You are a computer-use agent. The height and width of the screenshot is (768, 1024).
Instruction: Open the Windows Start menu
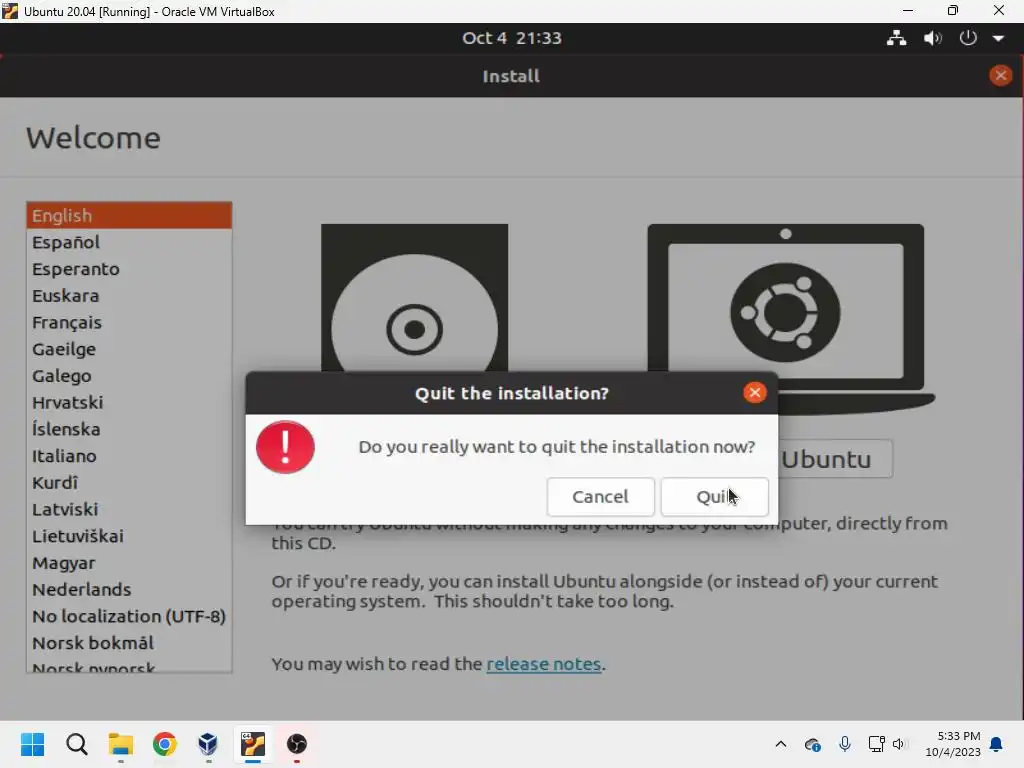[x=33, y=744]
